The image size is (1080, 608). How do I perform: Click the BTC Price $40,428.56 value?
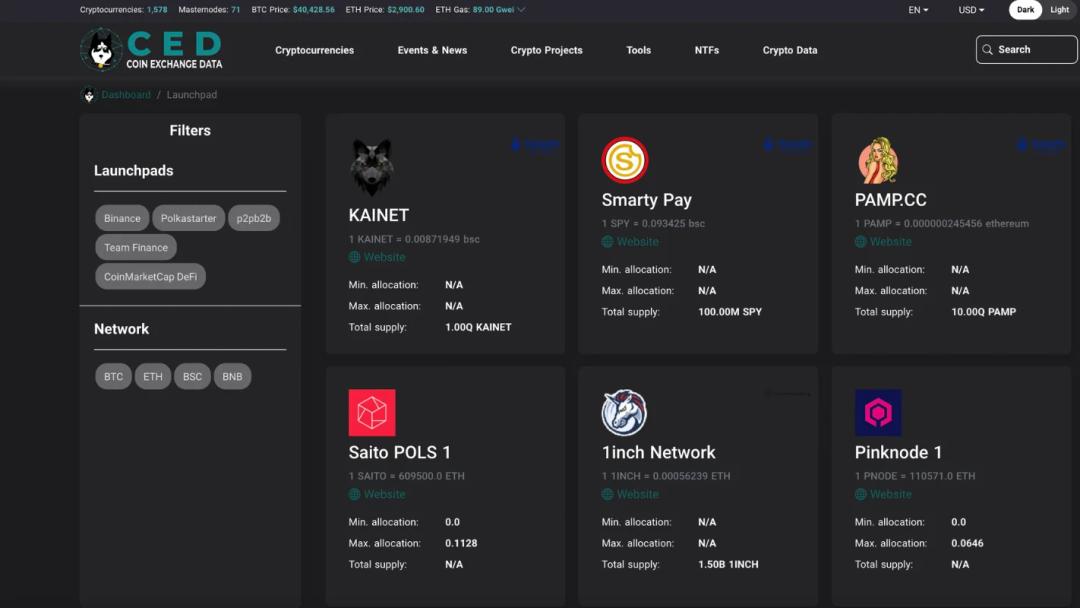tap(313, 10)
